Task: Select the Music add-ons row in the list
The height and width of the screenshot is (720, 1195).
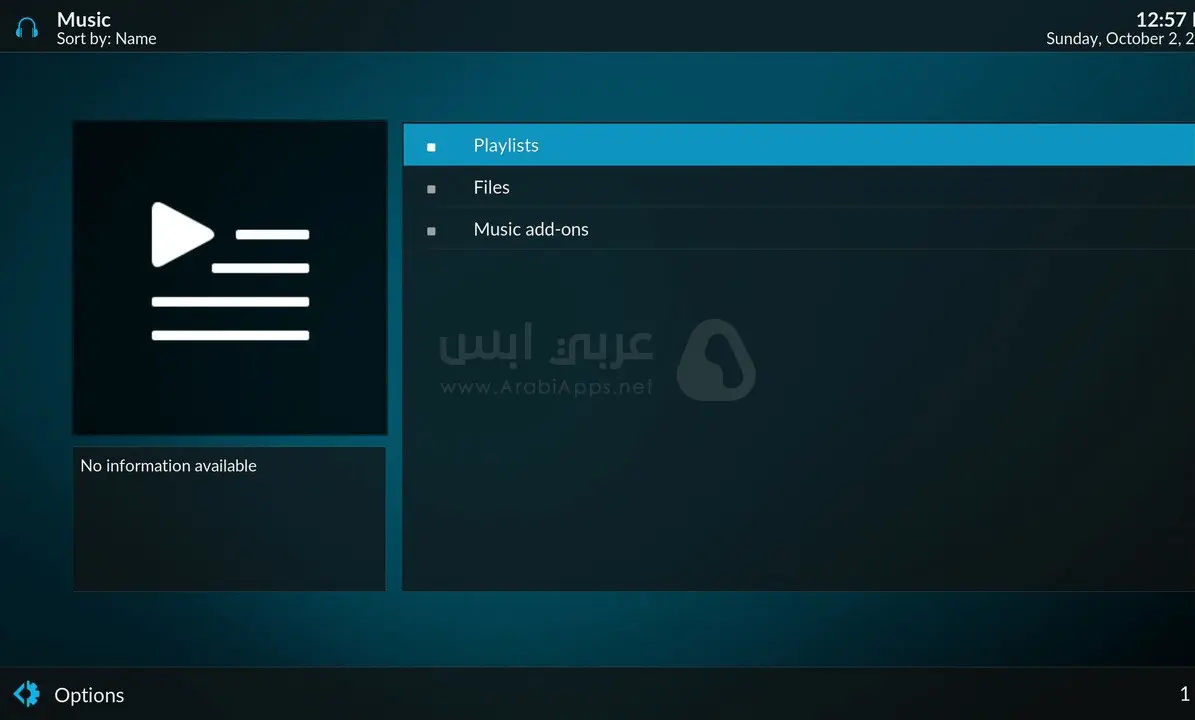Action: pyautogui.click(x=700, y=229)
